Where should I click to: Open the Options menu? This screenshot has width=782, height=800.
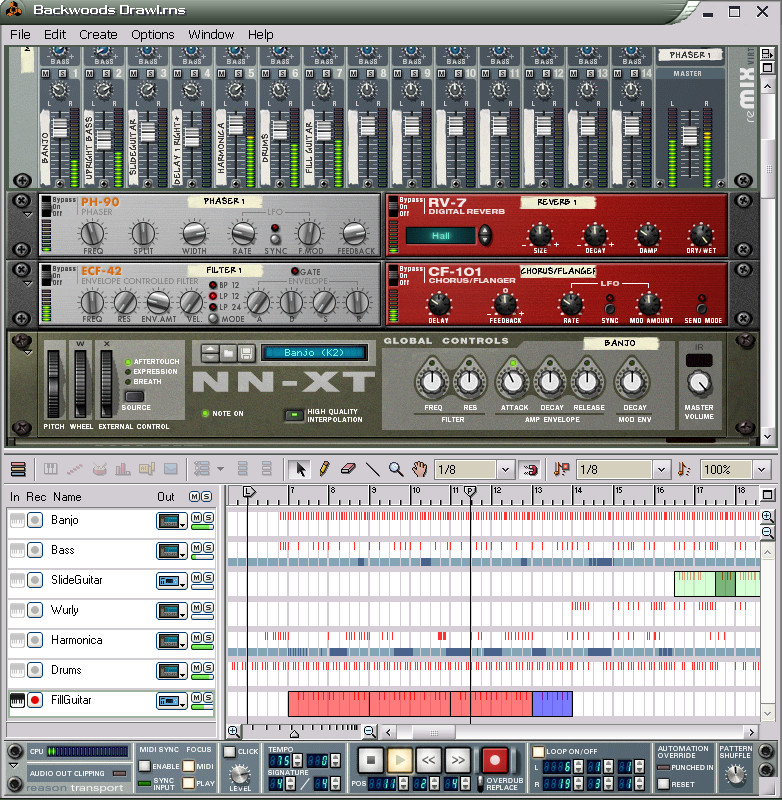click(153, 35)
